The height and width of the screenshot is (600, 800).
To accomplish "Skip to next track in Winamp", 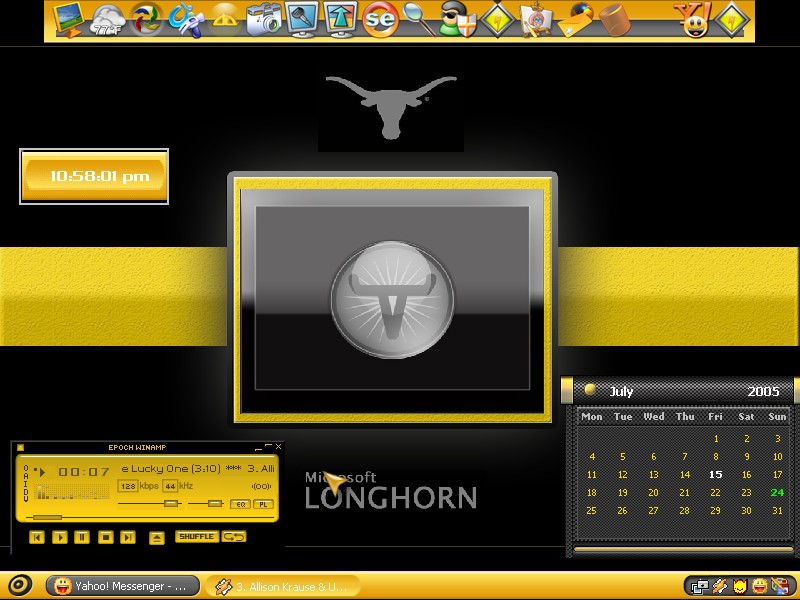I will click(128, 537).
